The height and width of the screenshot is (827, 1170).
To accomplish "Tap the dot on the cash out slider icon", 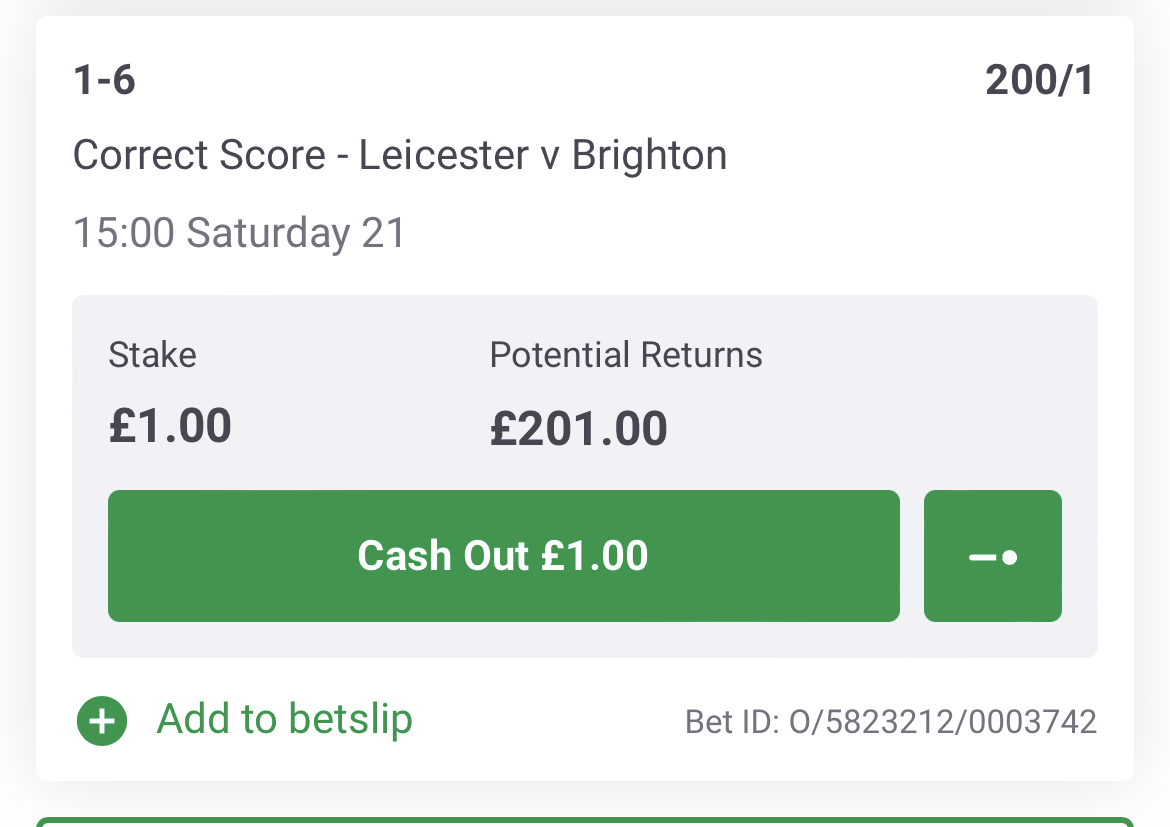I will point(1010,557).
